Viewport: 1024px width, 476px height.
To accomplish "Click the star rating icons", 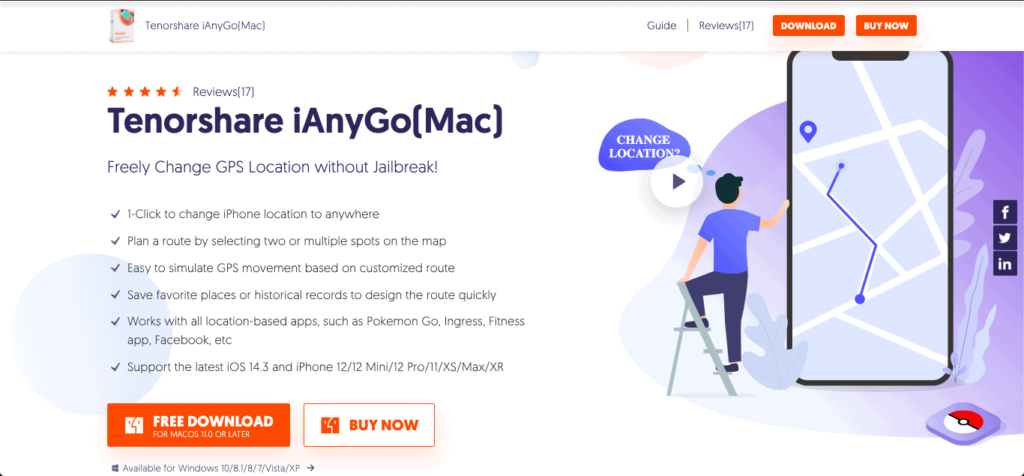I will tap(145, 92).
